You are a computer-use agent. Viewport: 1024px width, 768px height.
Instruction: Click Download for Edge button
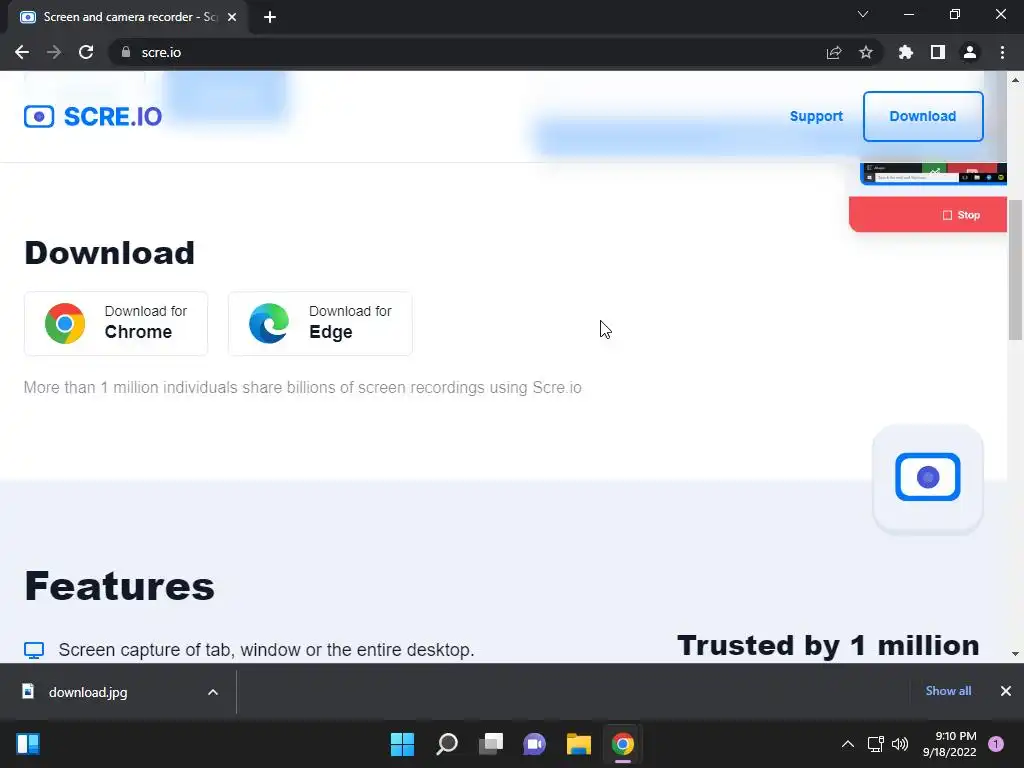(320, 323)
